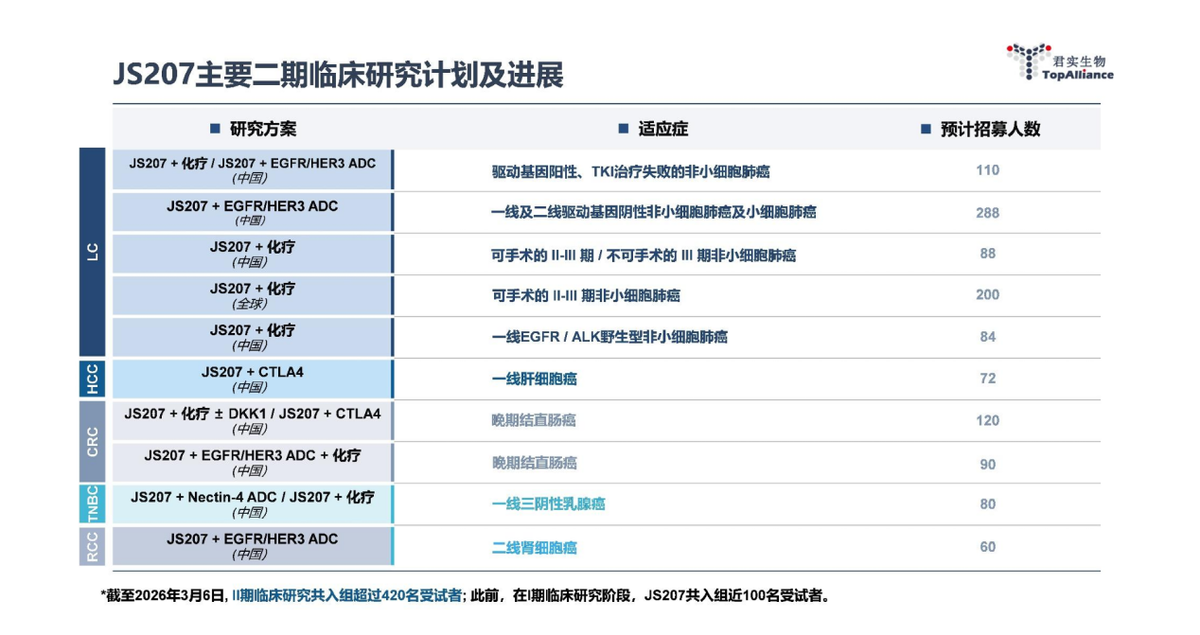The image size is (1200, 635).
Task: Click the HCC category sidebar label
Action: [x=93, y=379]
